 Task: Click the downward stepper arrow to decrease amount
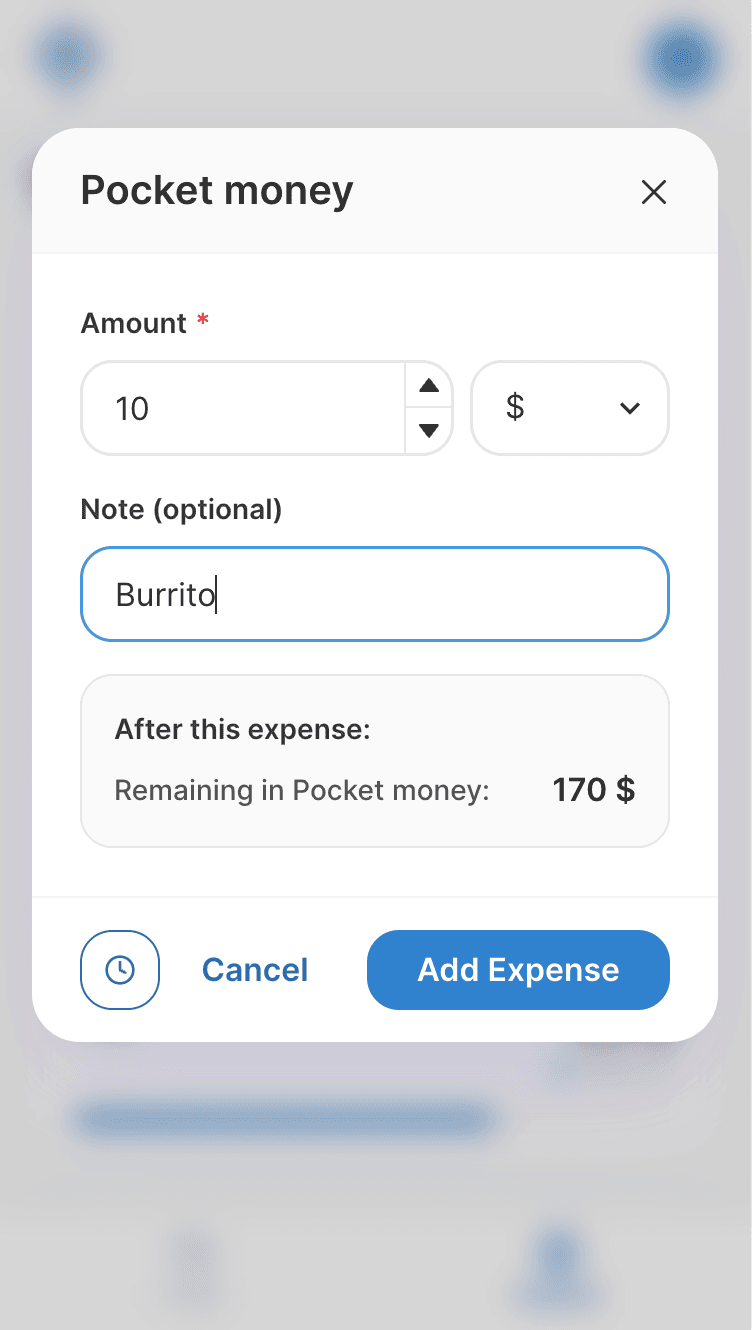428,431
